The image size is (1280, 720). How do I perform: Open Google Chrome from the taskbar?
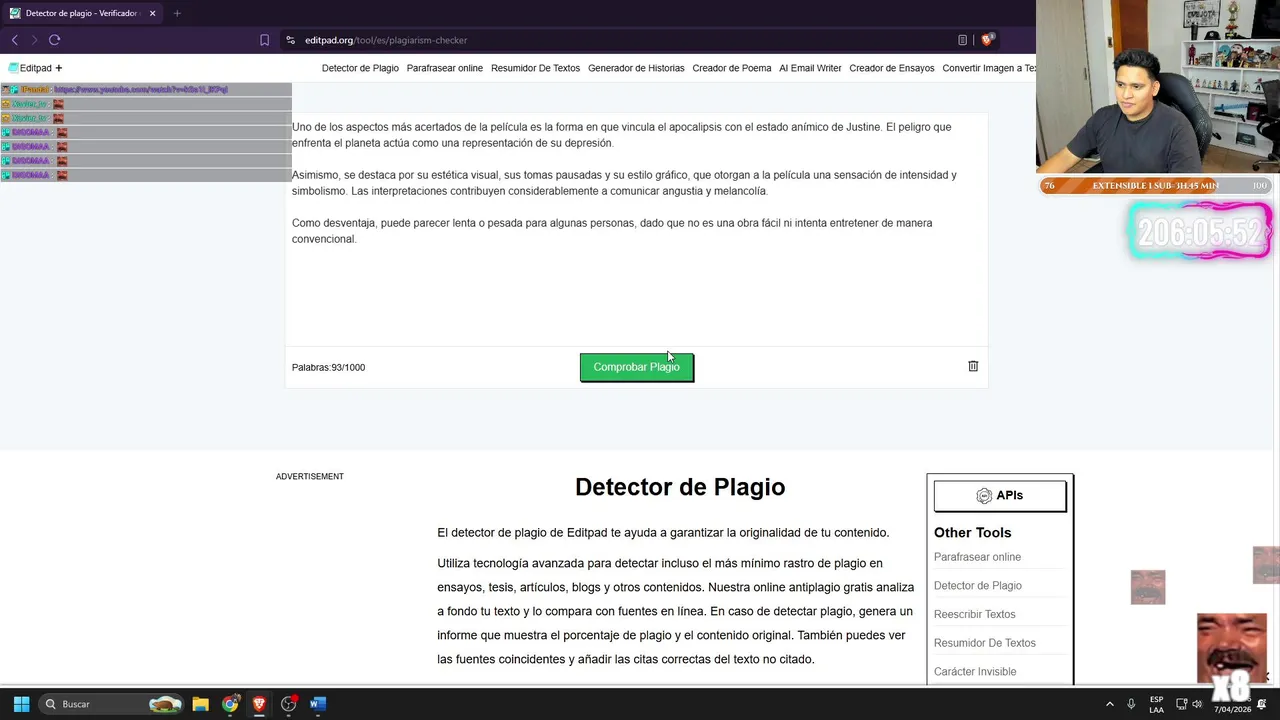coord(230,704)
